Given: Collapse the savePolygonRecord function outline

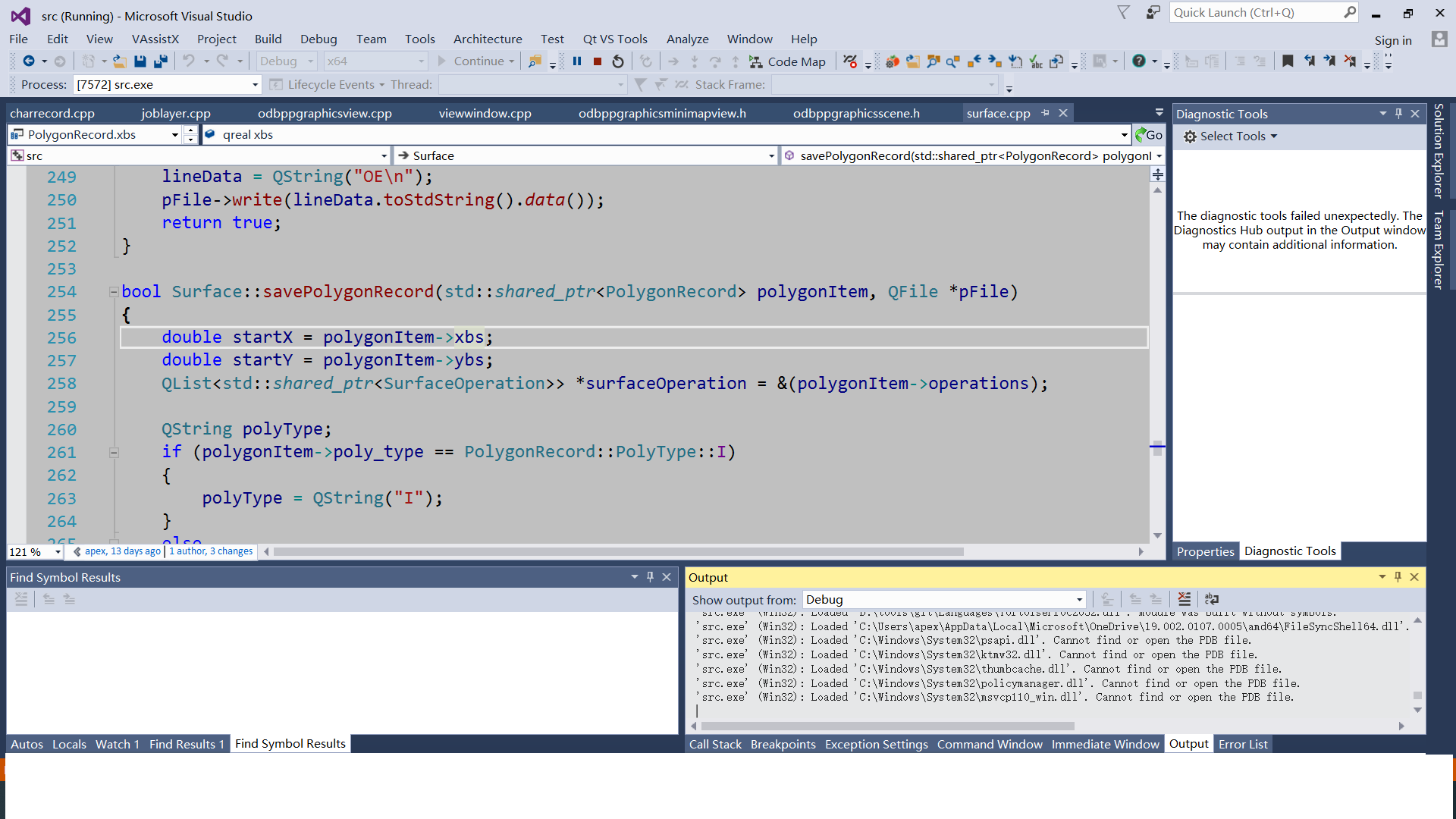Looking at the screenshot, I should coord(114,292).
